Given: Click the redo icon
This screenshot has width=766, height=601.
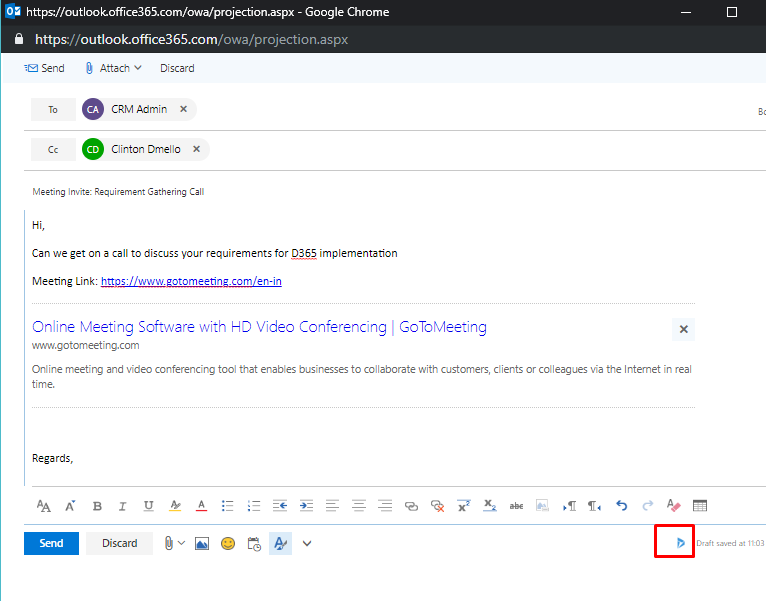Looking at the screenshot, I should coord(648,506).
